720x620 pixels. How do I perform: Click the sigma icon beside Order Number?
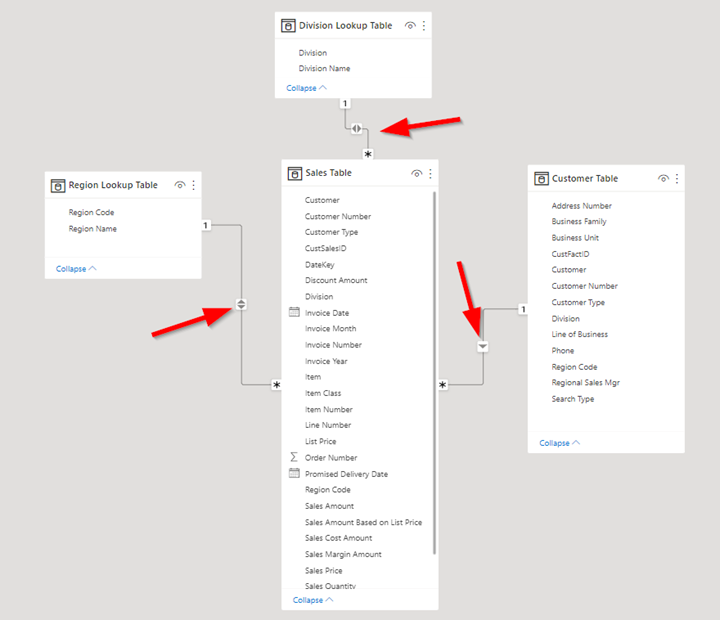click(294, 457)
